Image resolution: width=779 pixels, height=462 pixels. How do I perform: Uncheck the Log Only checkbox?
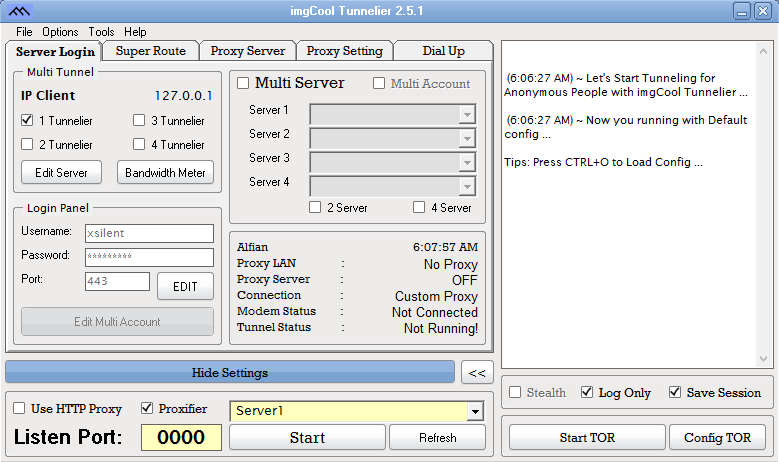587,392
